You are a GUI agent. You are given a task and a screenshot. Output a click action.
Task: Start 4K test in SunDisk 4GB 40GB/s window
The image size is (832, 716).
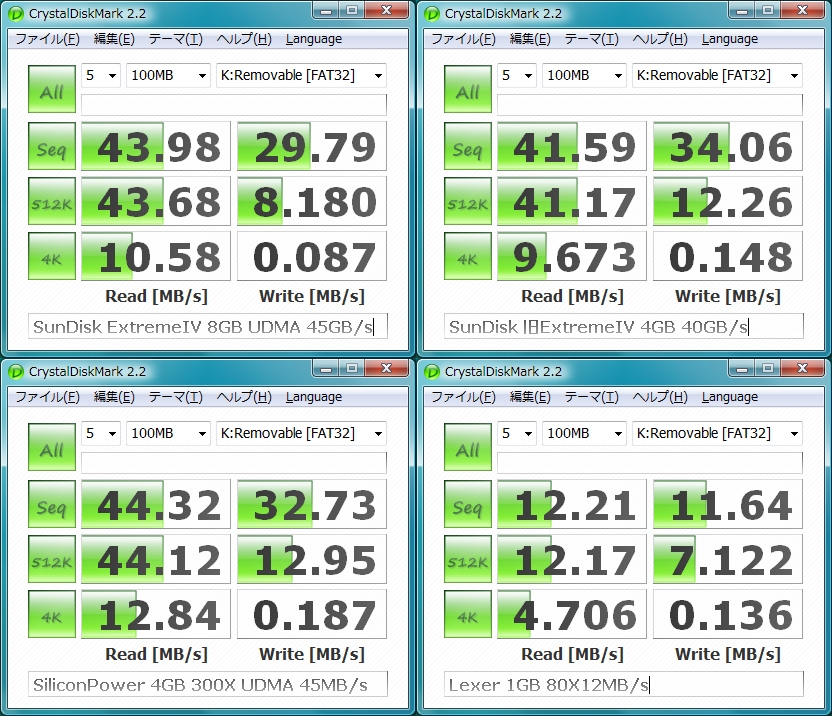(467, 256)
